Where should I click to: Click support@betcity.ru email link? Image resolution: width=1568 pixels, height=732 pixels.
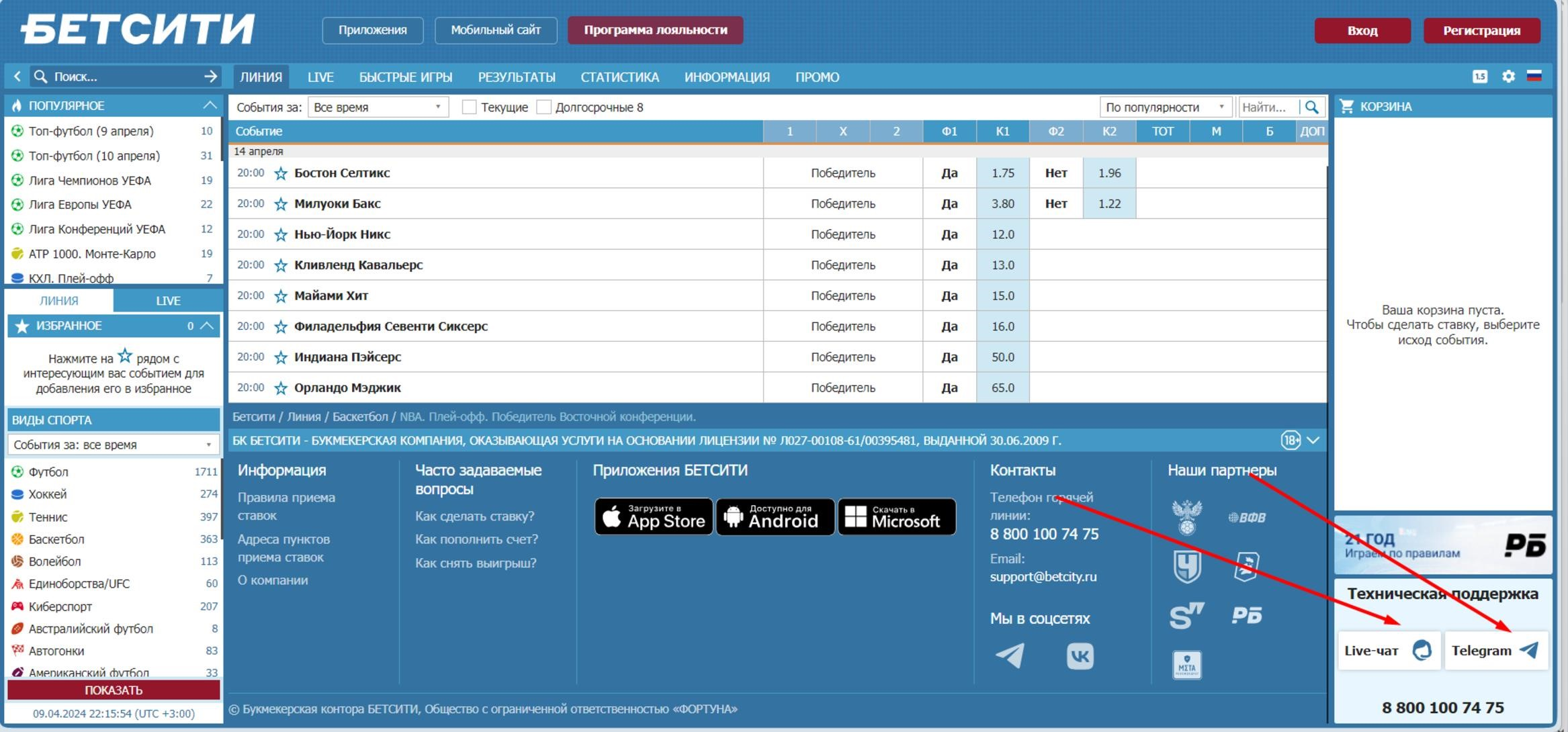point(1043,577)
